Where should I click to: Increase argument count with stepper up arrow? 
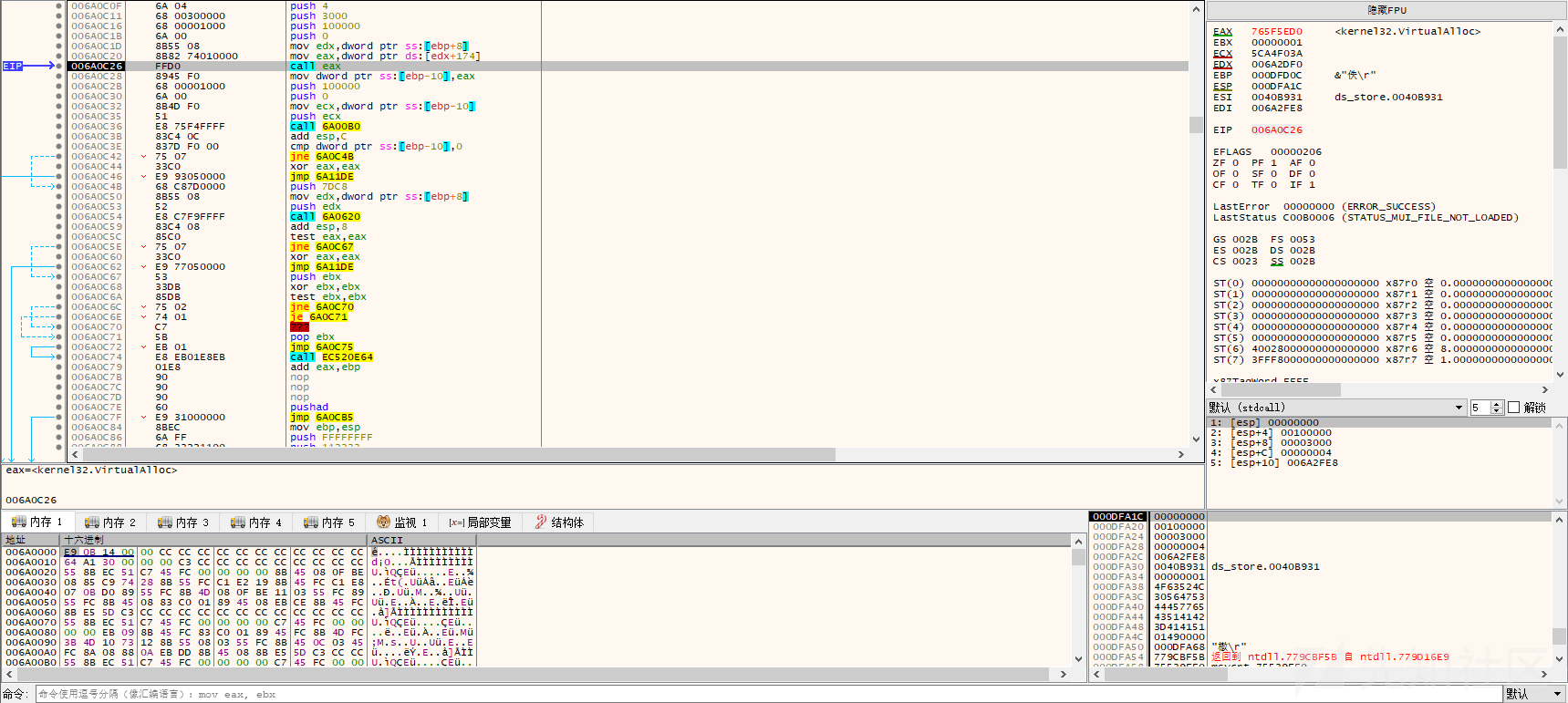tap(1497, 404)
